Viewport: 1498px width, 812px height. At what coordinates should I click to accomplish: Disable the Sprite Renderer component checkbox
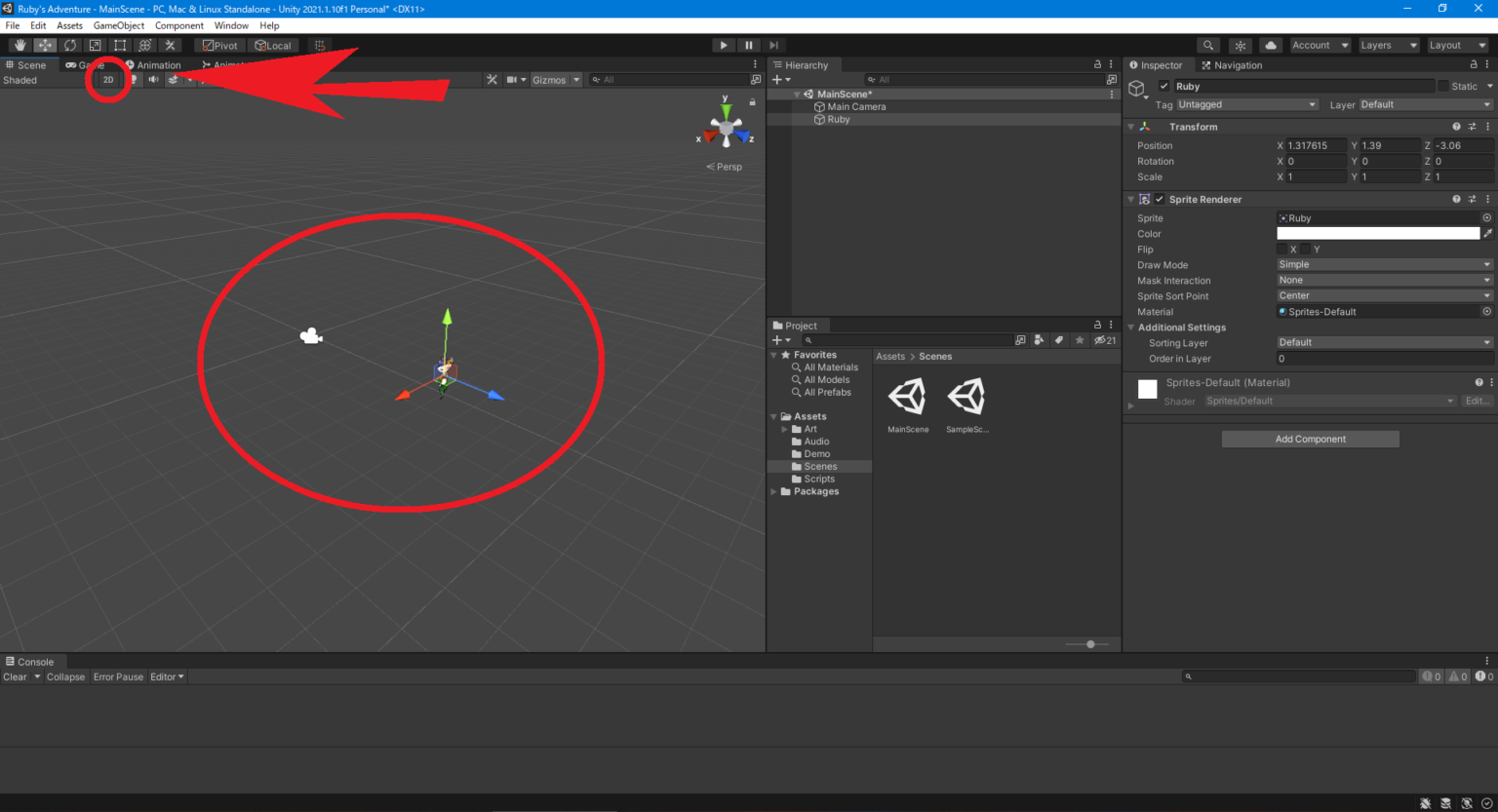pyautogui.click(x=1160, y=200)
